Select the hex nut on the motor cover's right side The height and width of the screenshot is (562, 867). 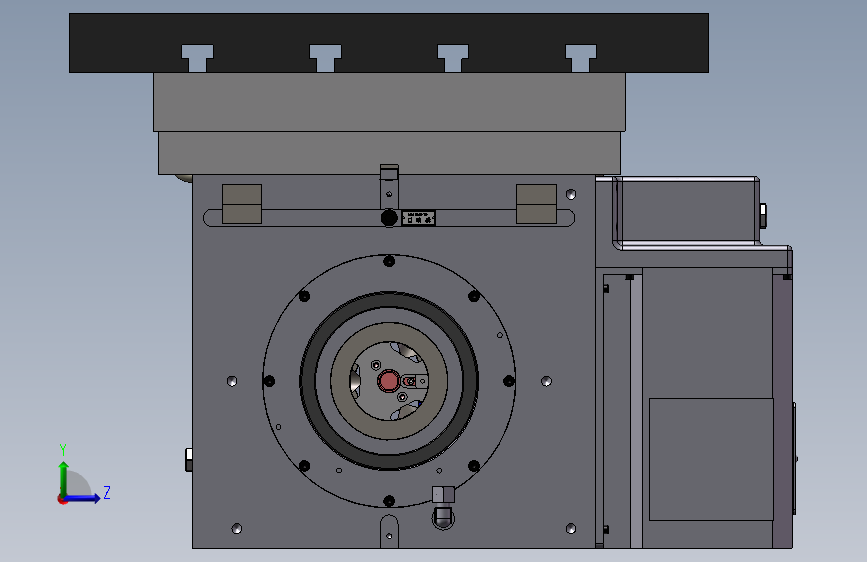click(x=762, y=216)
